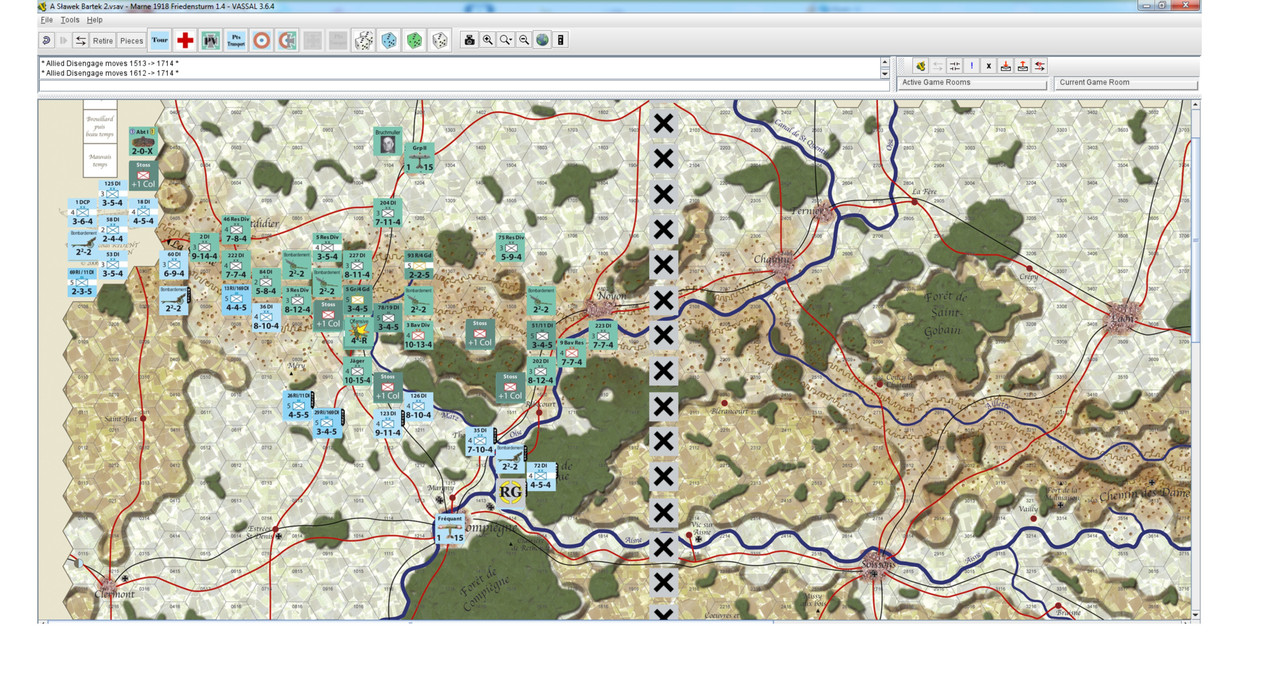1280x693 pixels.
Task: Click the black X server icon
Action: click(988, 66)
